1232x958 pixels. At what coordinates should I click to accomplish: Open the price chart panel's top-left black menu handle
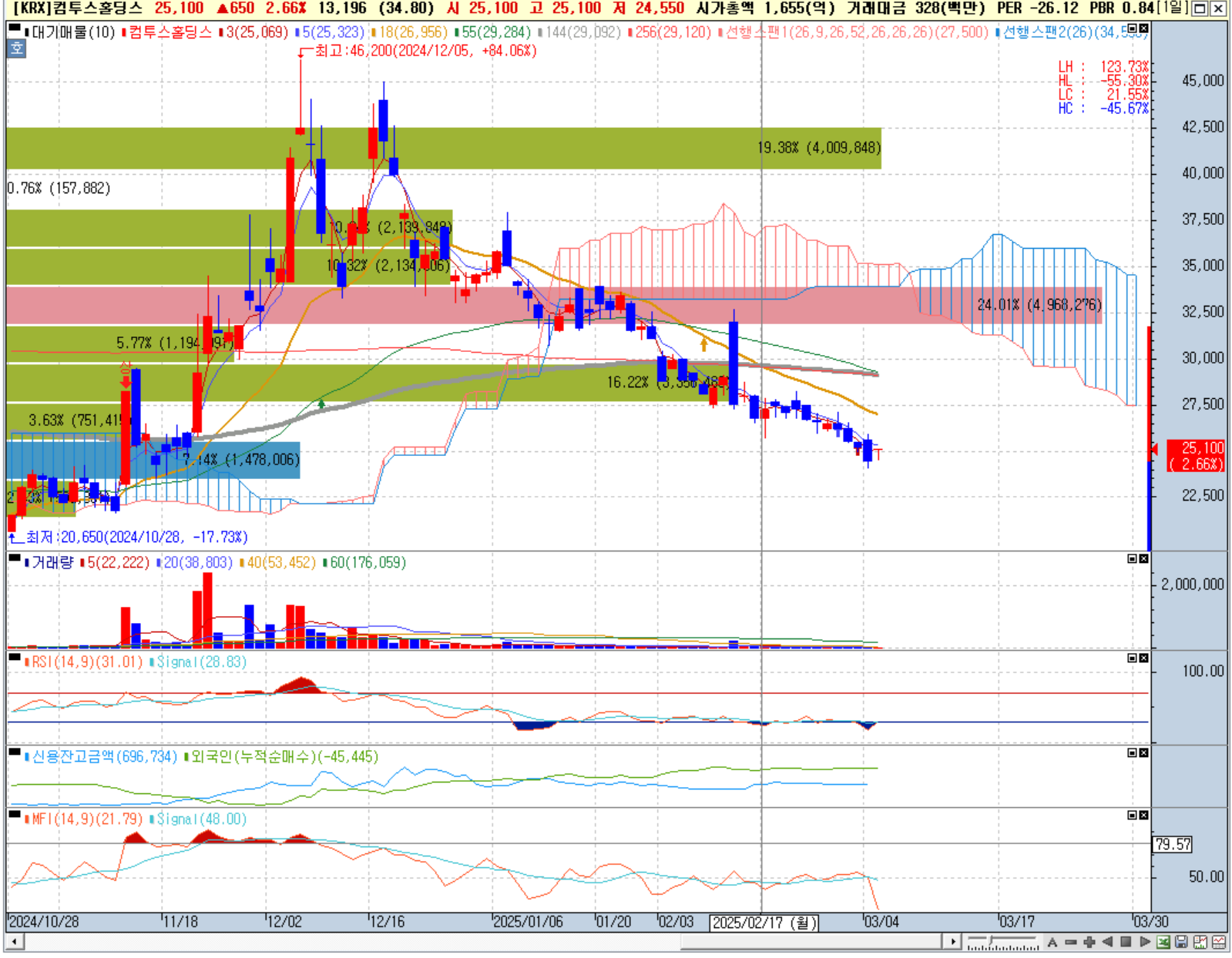click(15, 28)
